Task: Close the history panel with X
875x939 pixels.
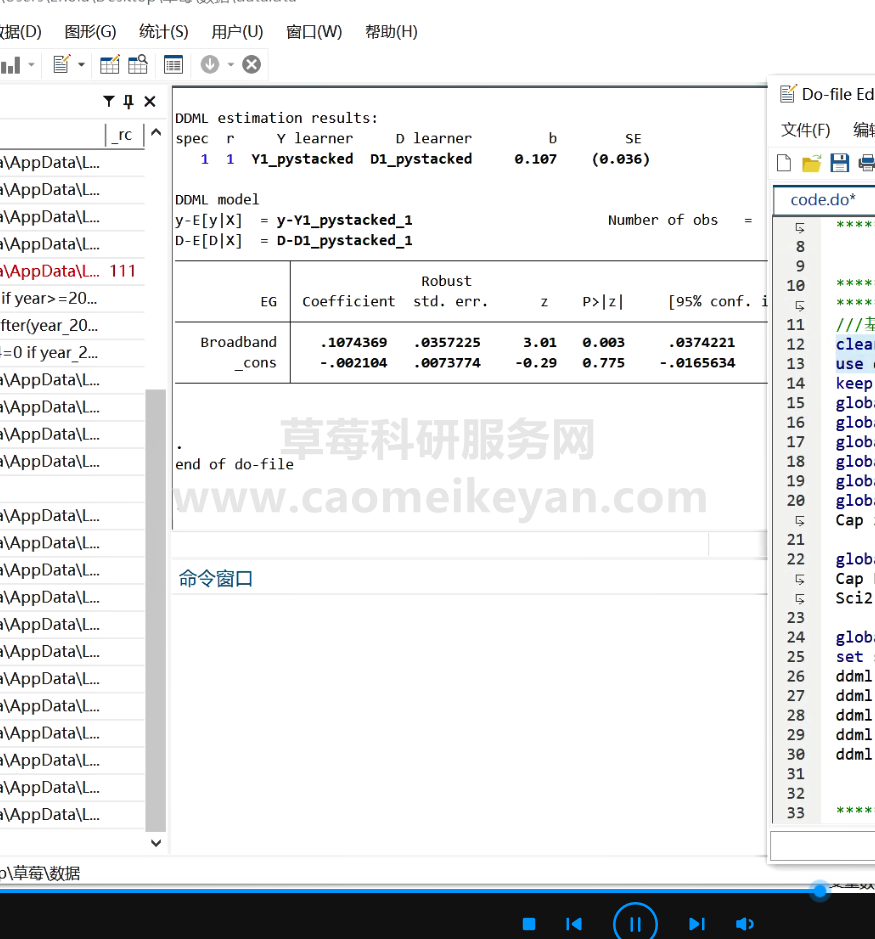Action: [150, 102]
